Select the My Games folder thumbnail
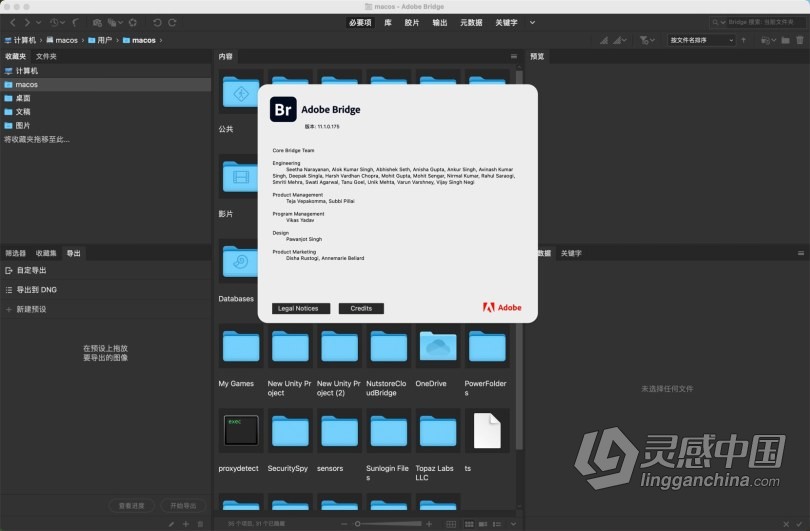This screenshot has height=531, width=810. (x=241, y=346)
